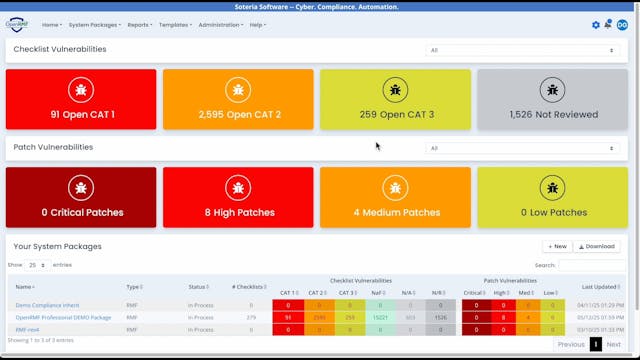Sort by the N/A column header

click(x=408, y=293)
